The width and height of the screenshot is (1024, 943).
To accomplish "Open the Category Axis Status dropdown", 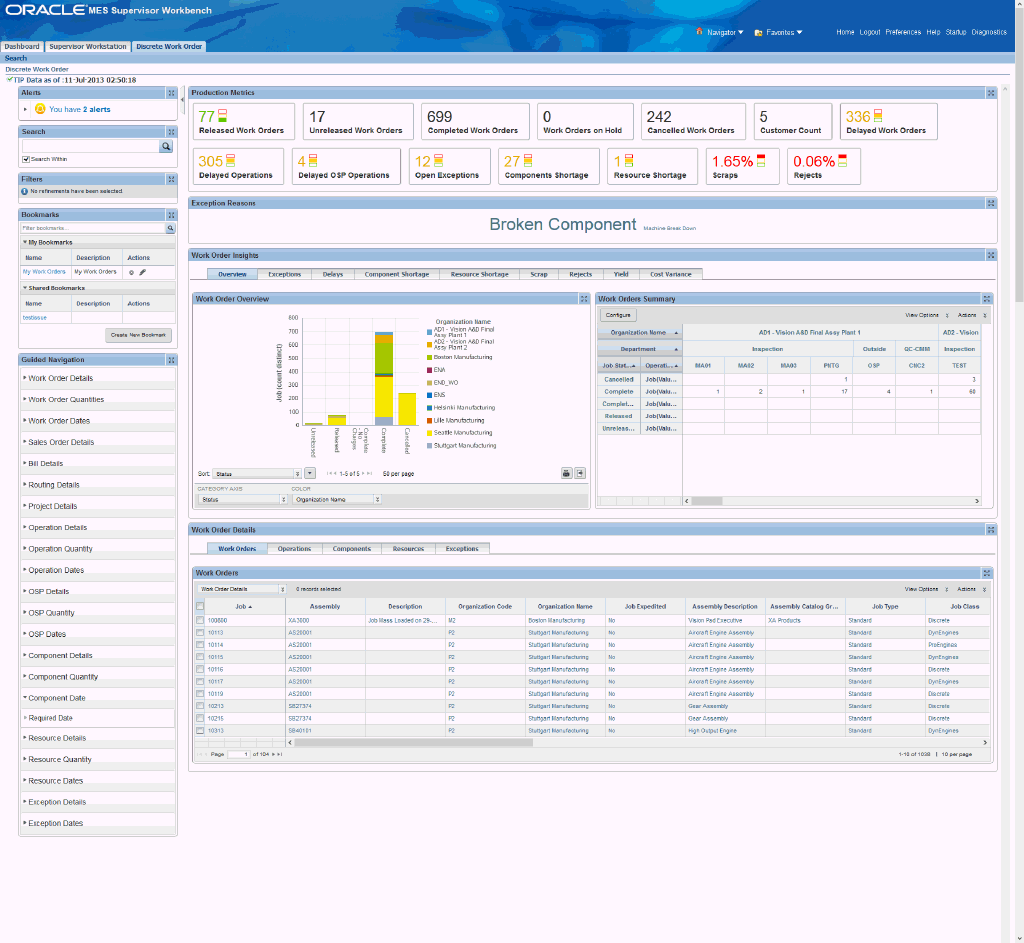I will [x=242, y=500].
